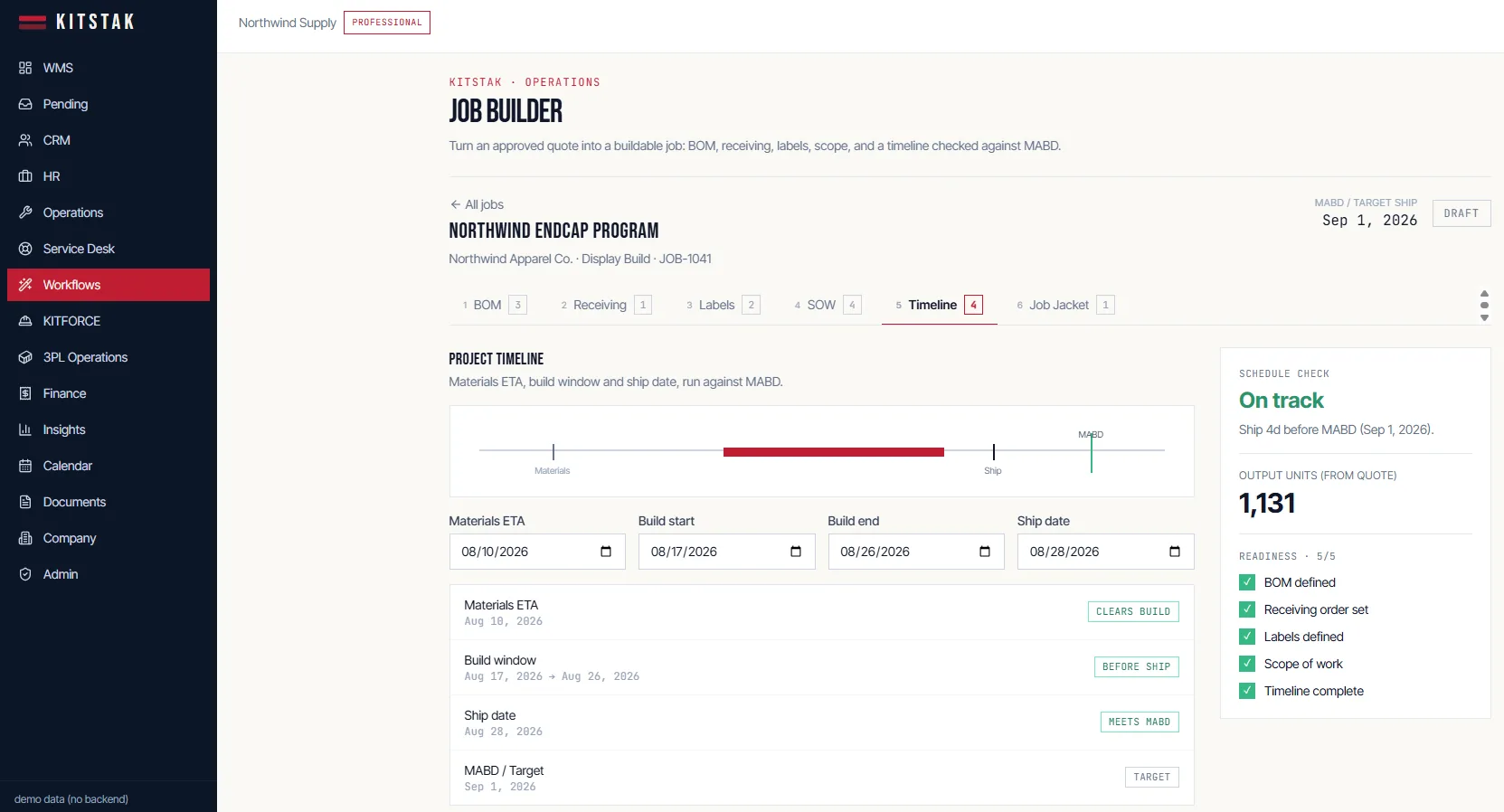The width and height of the screenshot is (1504, 812).
Task: Click the Pending inbox icon
Action: tap(25, 104)
